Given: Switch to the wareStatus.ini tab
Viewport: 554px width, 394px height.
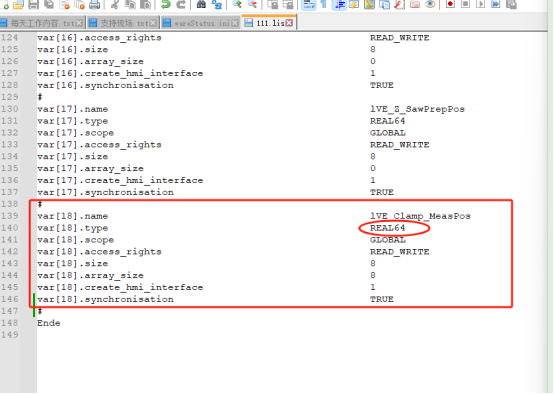Looking at the screenshot, I should [x=201, y=23].
